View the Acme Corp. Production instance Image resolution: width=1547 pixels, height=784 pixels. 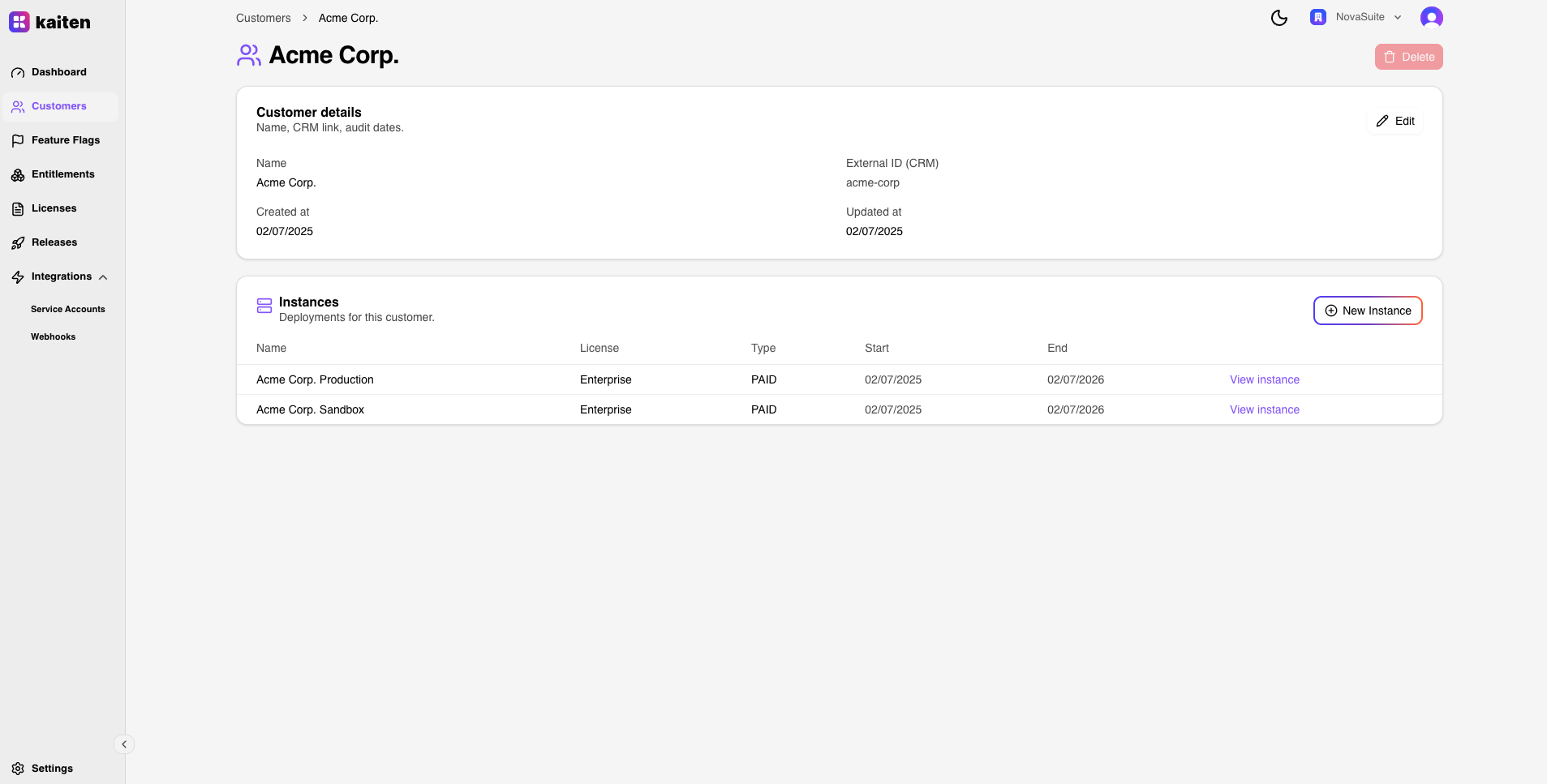(1264, 379)
